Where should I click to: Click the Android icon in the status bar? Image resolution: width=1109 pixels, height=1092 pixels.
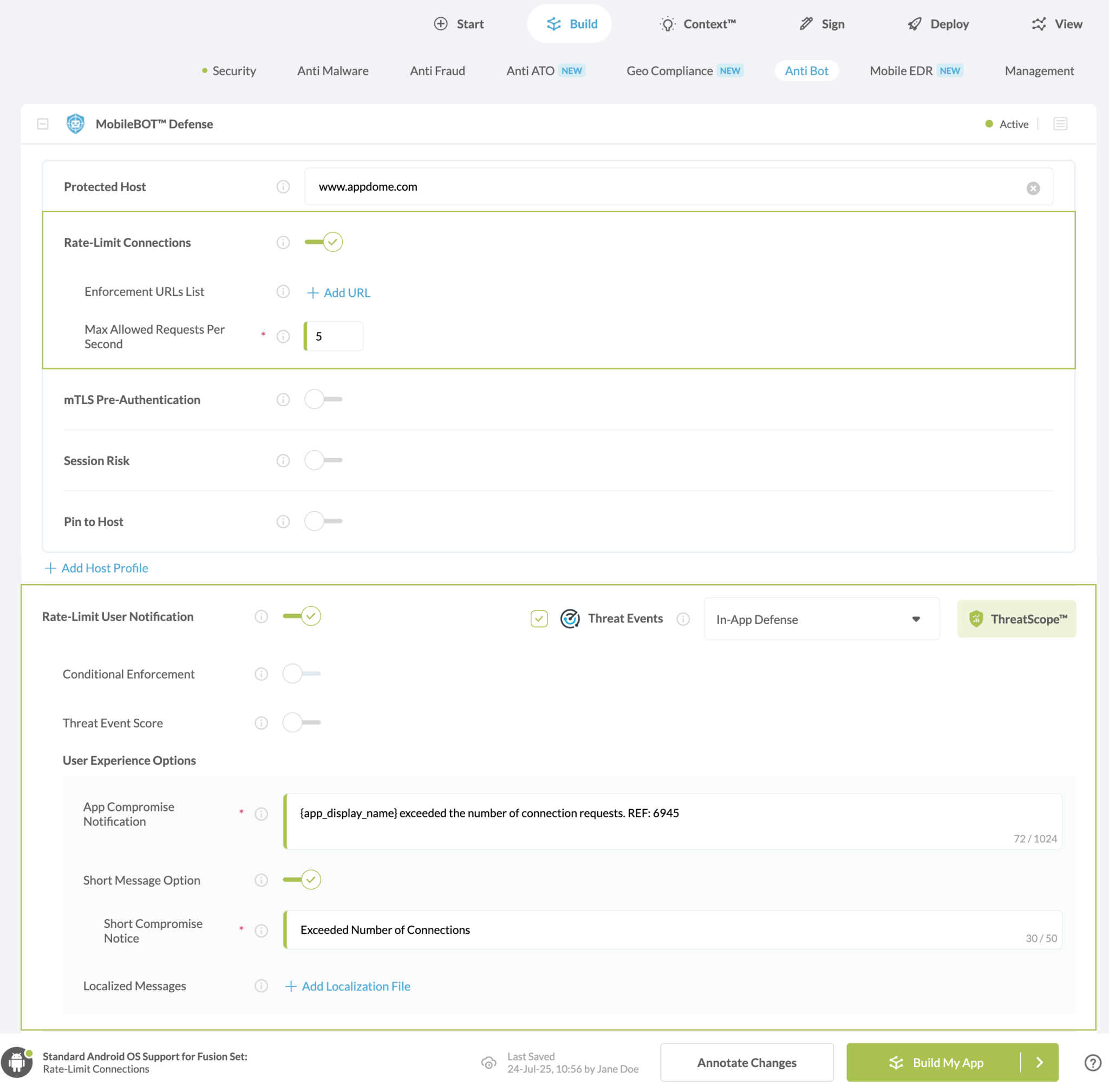click(x=17, y=1062)
